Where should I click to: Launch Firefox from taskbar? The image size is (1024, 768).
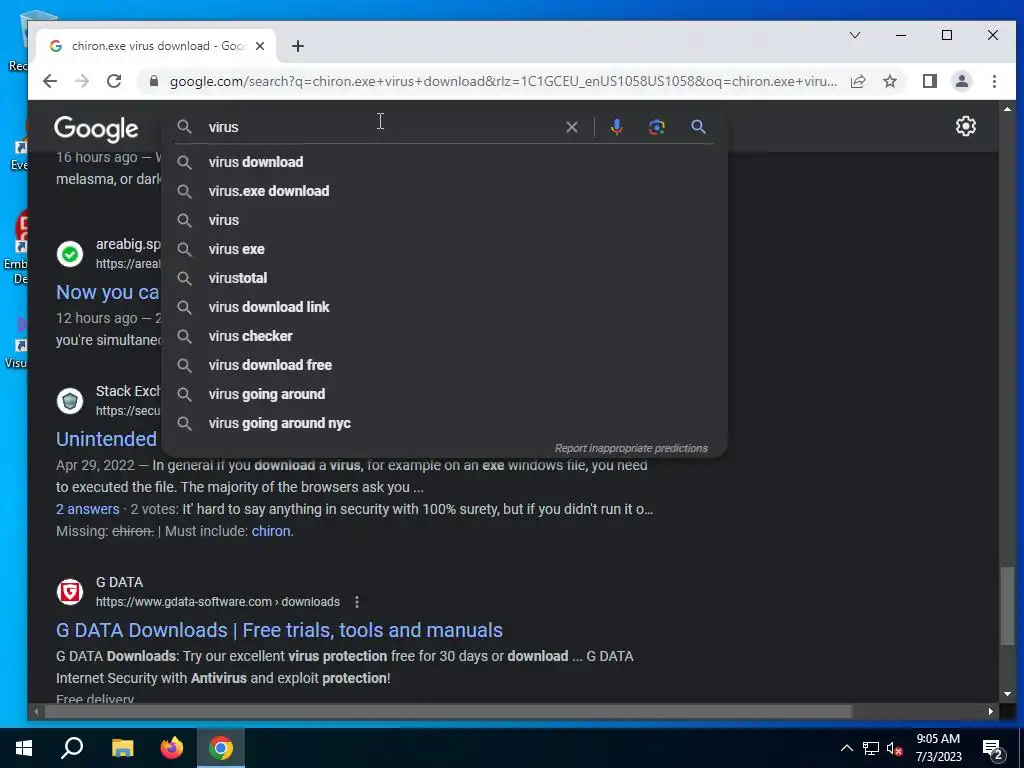(x=172, y=748)
